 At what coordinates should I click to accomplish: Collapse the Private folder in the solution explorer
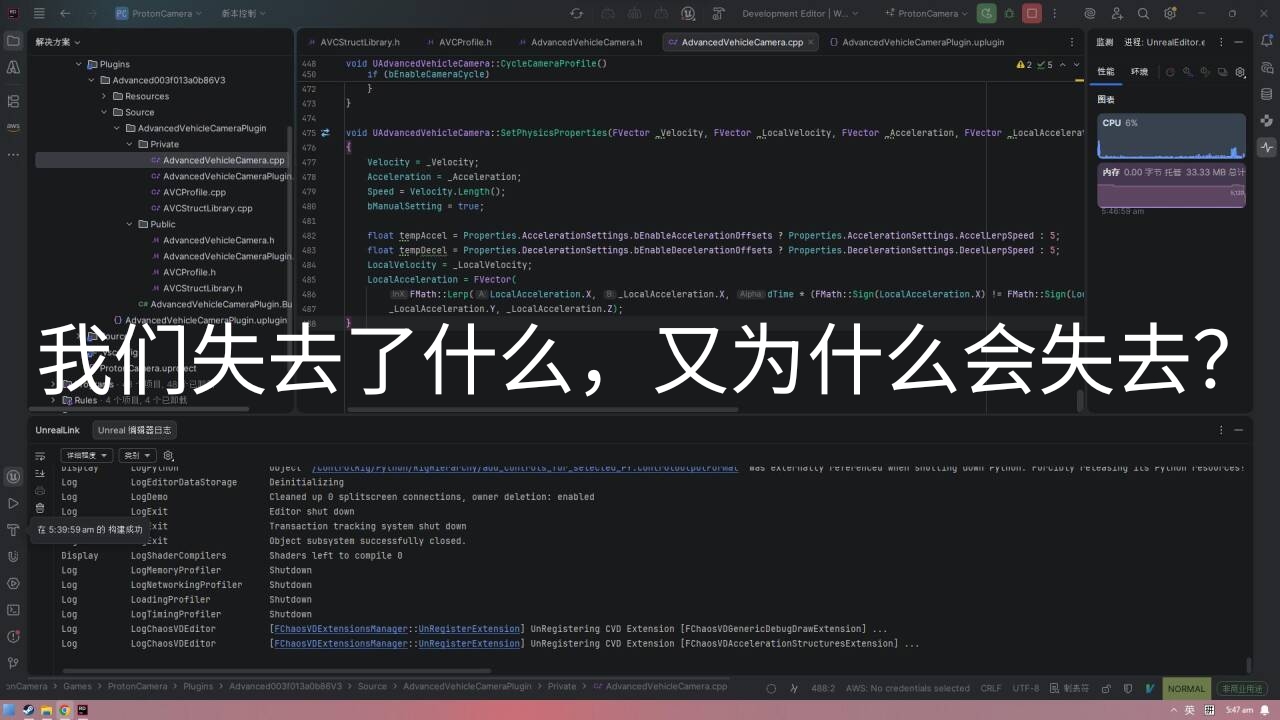(x=128, y=144)
